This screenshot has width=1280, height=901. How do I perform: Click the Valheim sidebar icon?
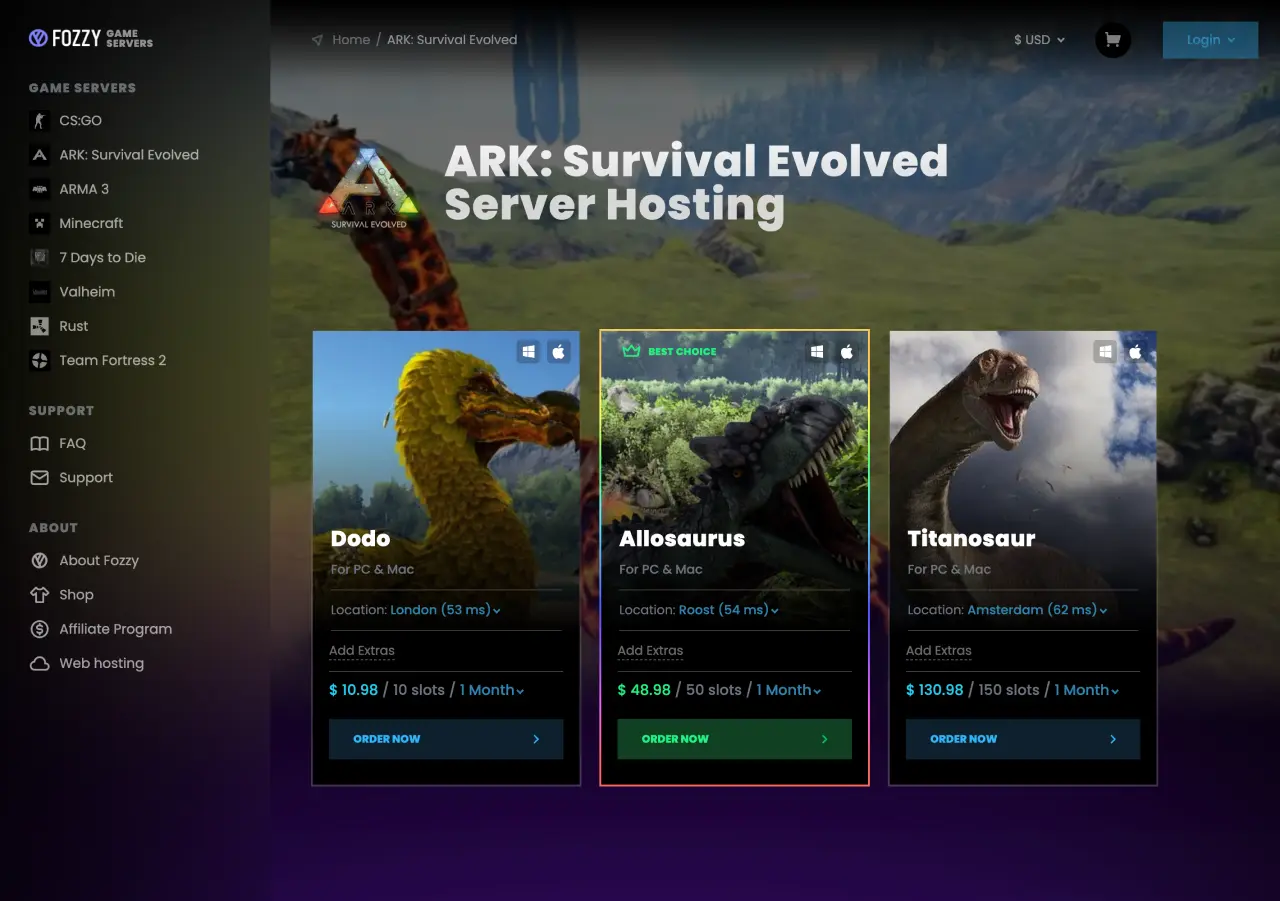(39, 292)
